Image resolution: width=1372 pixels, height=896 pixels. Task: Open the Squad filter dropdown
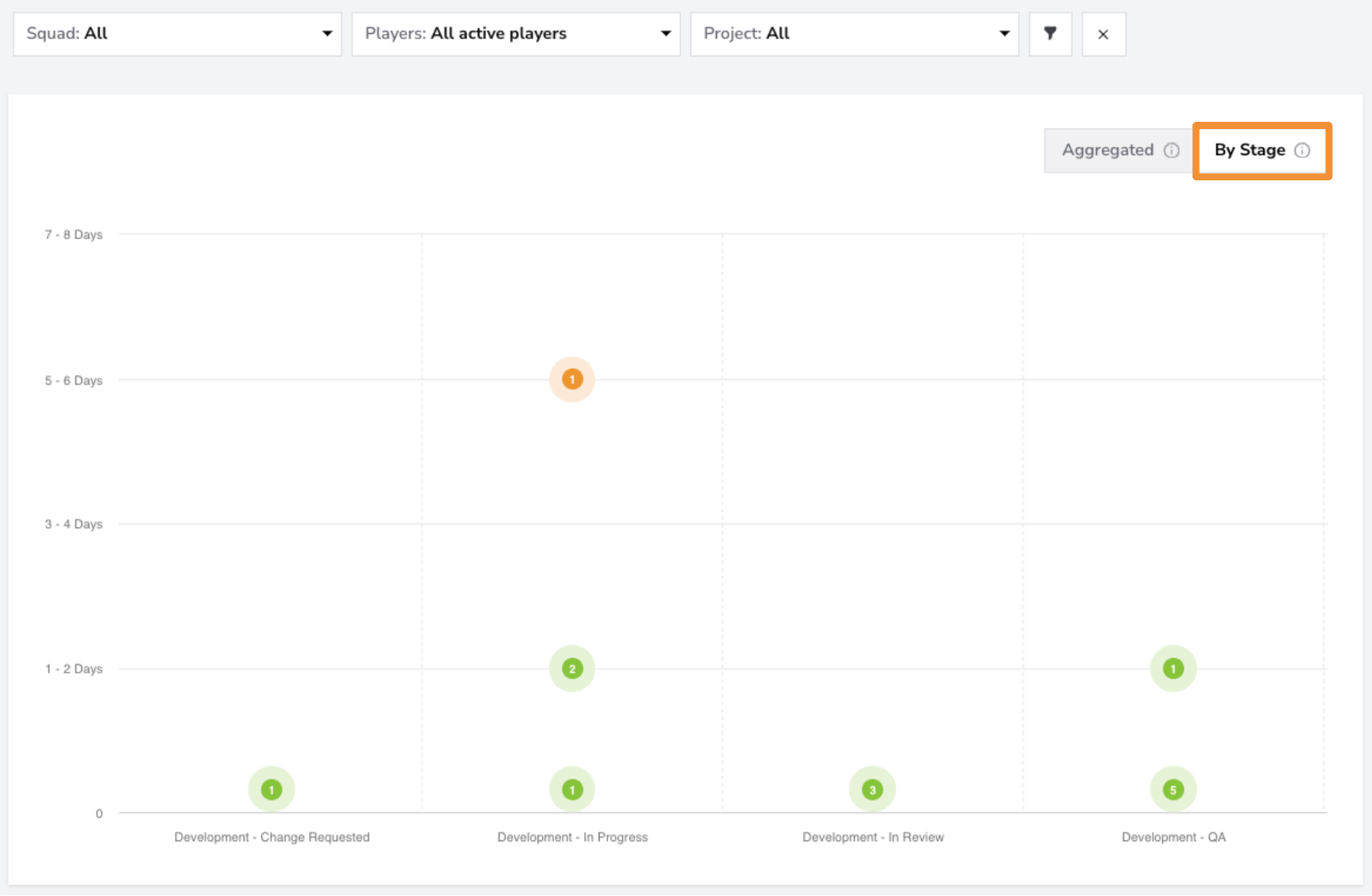[177, 34]
